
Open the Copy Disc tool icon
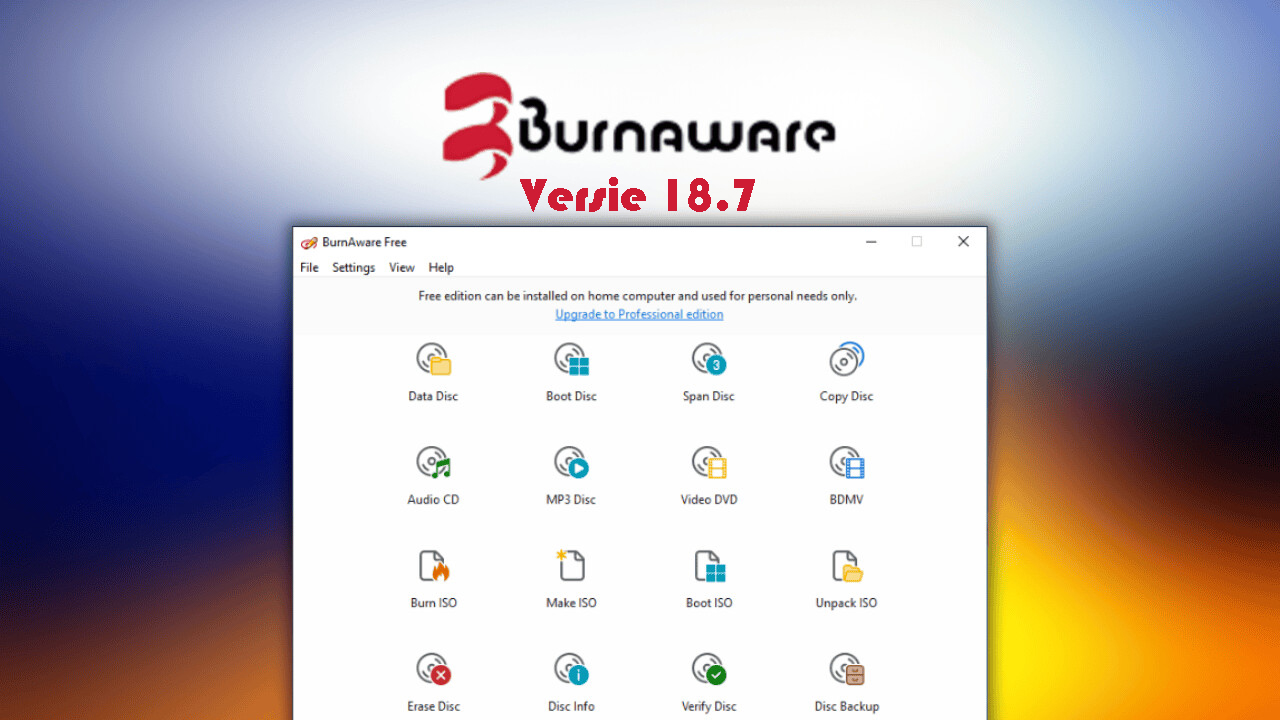(847, 359)
